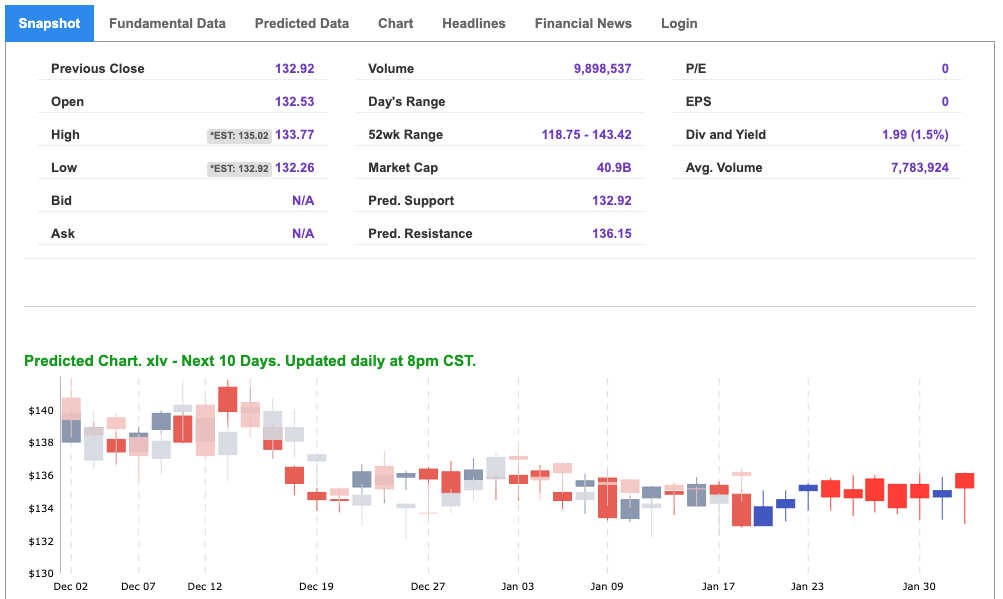Click the $136 price axis label
1003x599 pixels.
tap(41, 475)
